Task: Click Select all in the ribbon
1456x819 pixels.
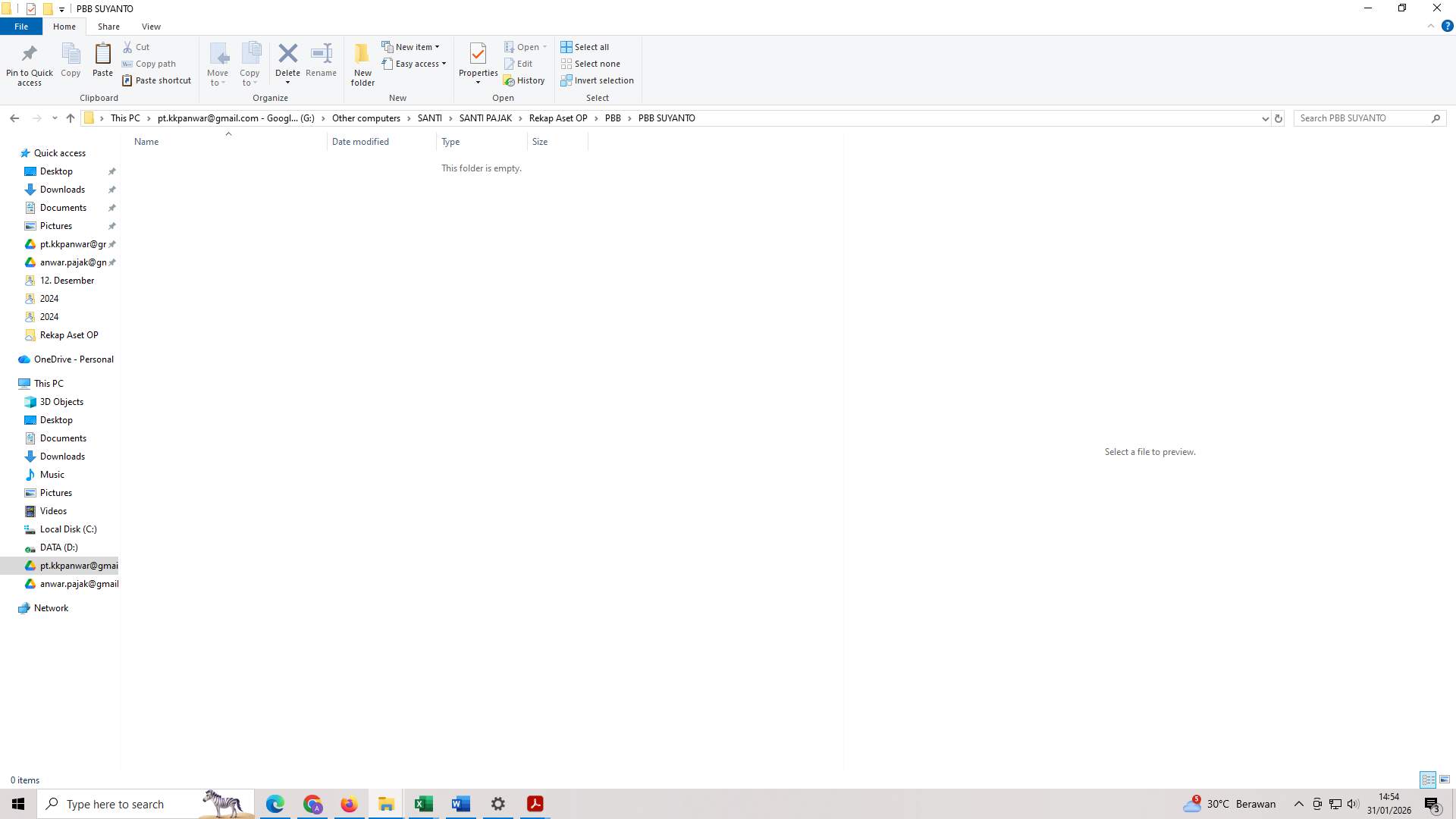Action: tap(585, 46)
